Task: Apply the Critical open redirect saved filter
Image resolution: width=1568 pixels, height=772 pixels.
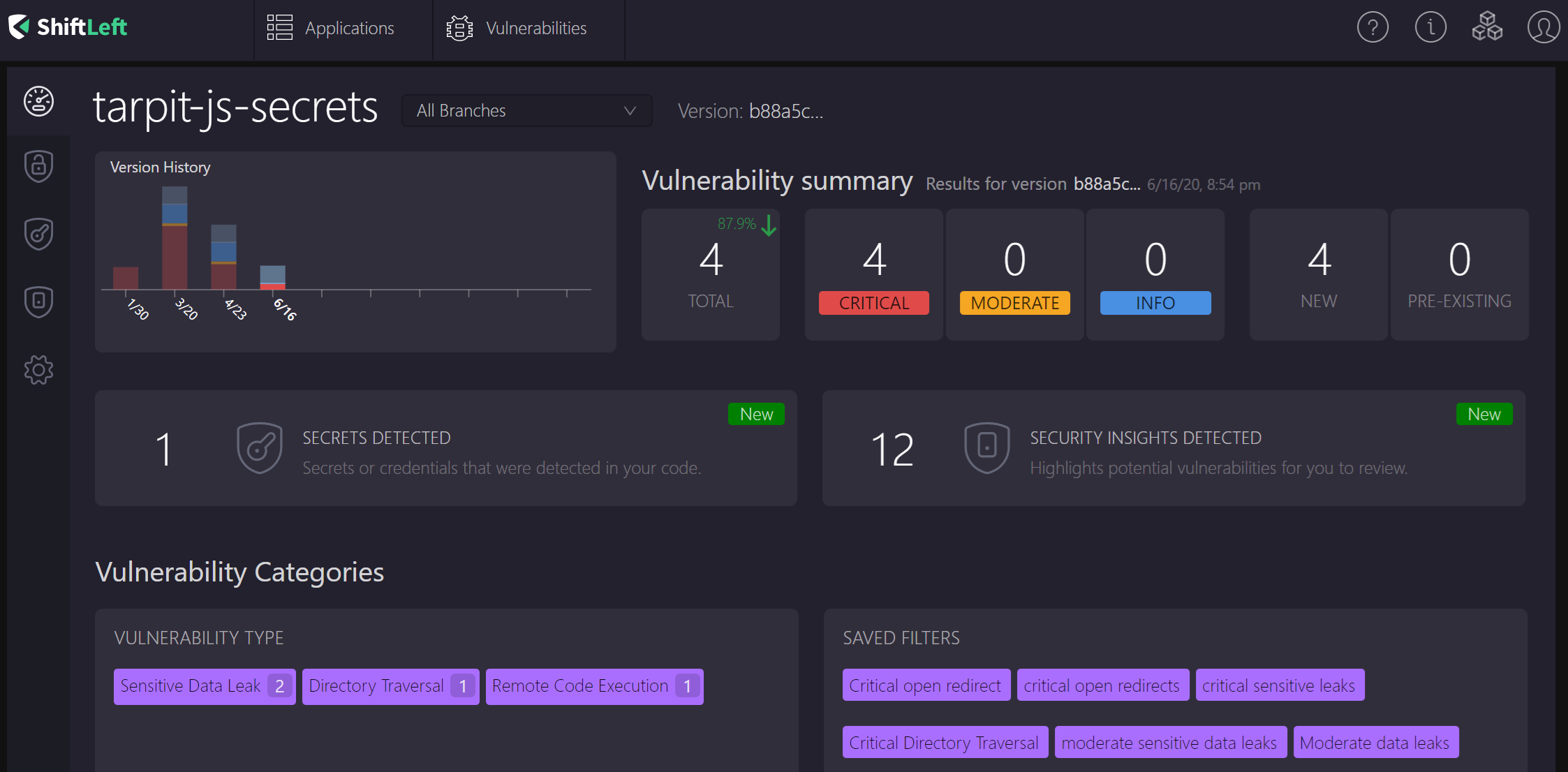Action: (926, 685)
